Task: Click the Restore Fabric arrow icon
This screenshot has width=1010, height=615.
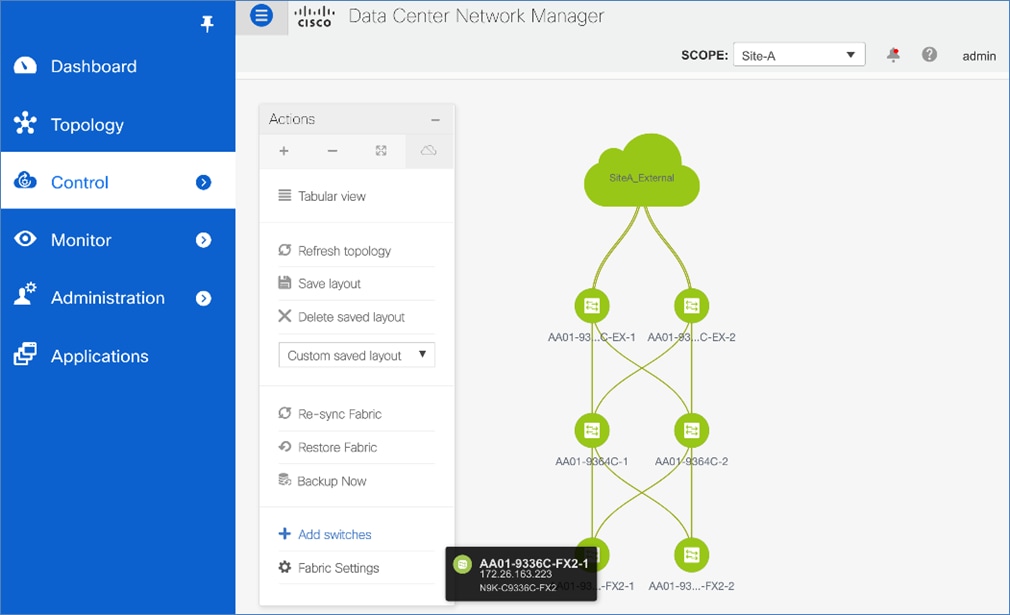Action: tap(284, 446)
